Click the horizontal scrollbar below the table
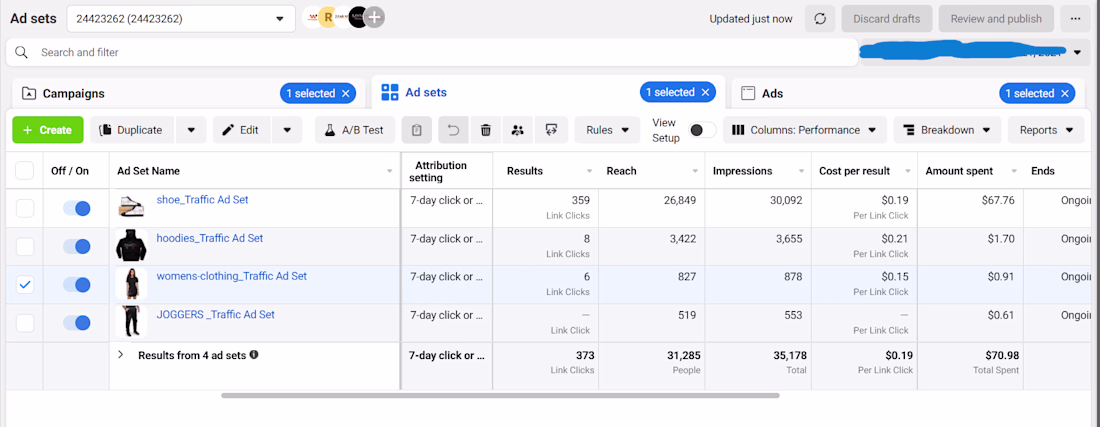The width and height of the screenshot is (1100, 427). click(x=500, y=395)
